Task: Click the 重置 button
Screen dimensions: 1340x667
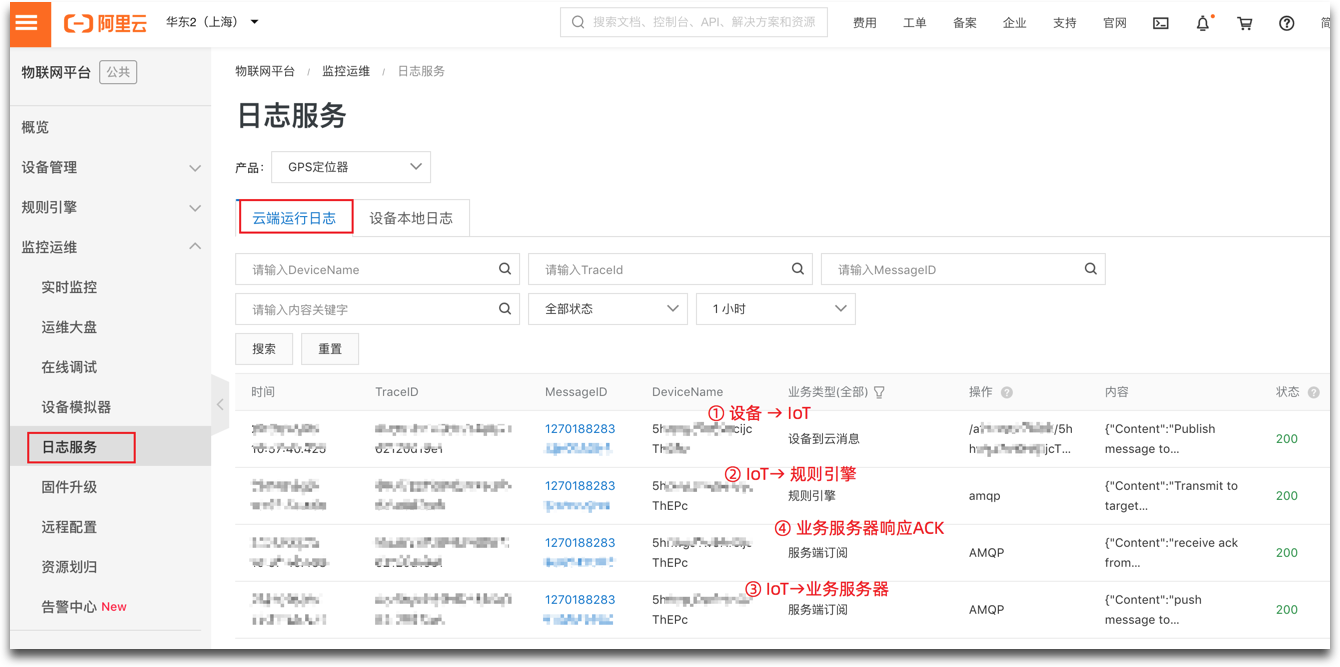Action: 330,349
